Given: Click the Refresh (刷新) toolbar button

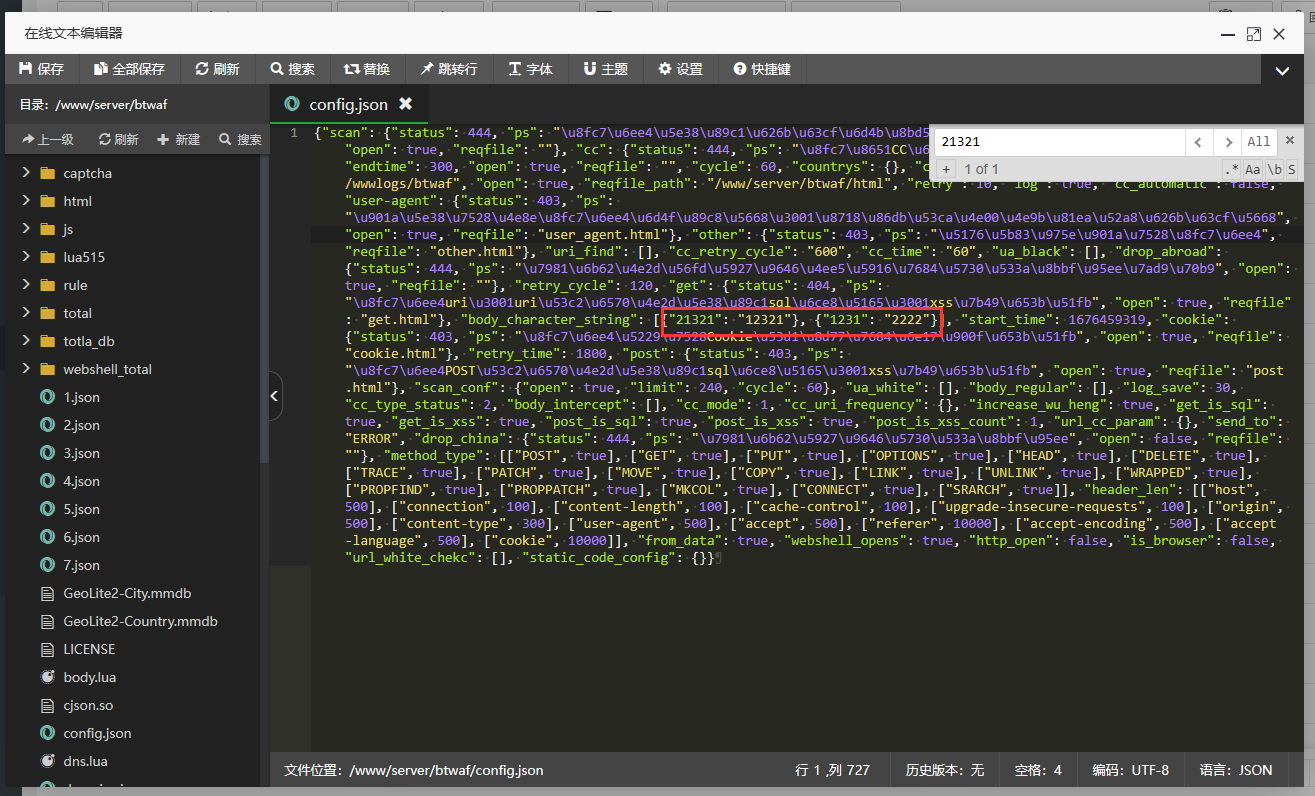Looking at the screenshot, I should [x=217, y=69].
